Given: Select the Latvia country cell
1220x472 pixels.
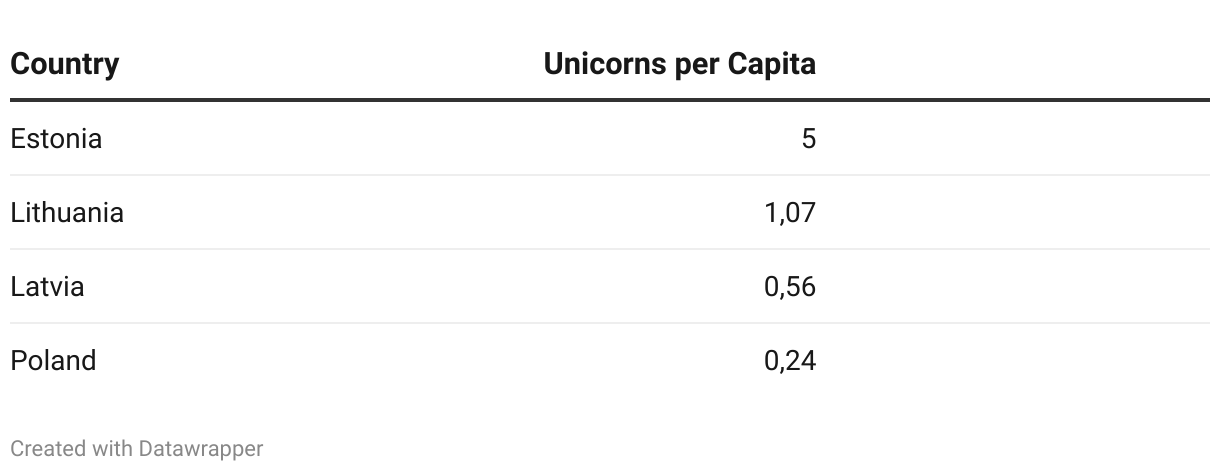Looking at the screenshot, I should coord(47,287).
